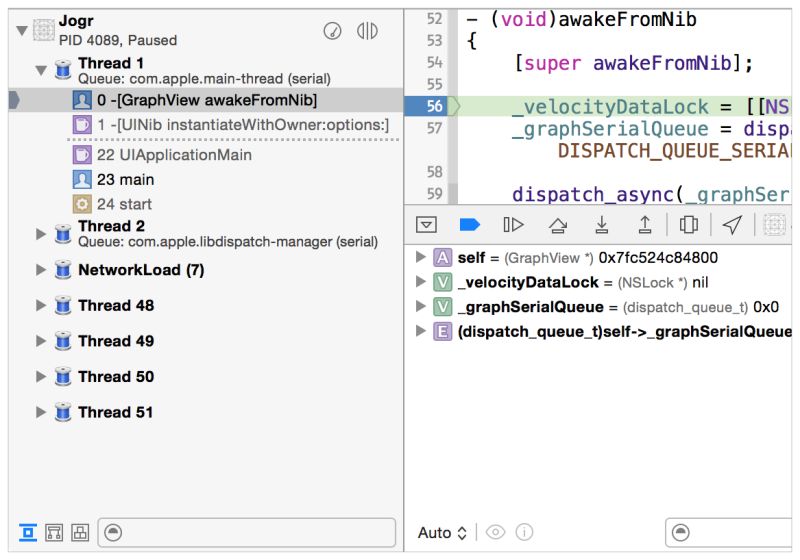Open the Simulate Location button

tap(732, 224)
